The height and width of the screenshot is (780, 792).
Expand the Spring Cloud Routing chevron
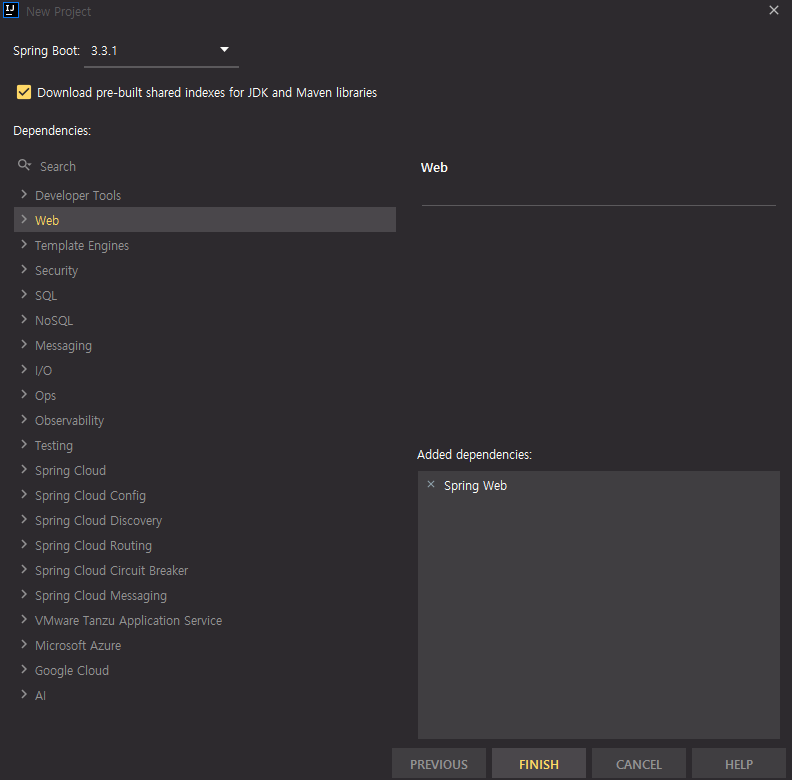point(24,545)
